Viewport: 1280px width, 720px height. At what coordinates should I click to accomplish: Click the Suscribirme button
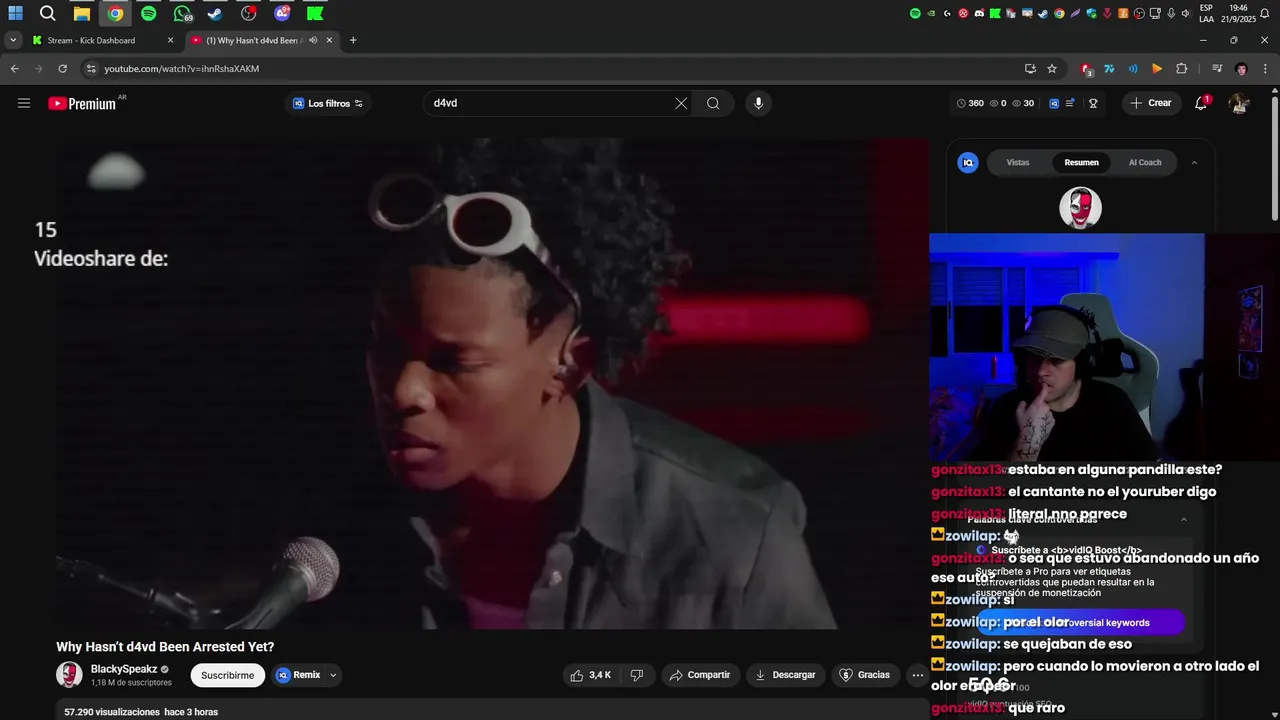pos(227,675)
